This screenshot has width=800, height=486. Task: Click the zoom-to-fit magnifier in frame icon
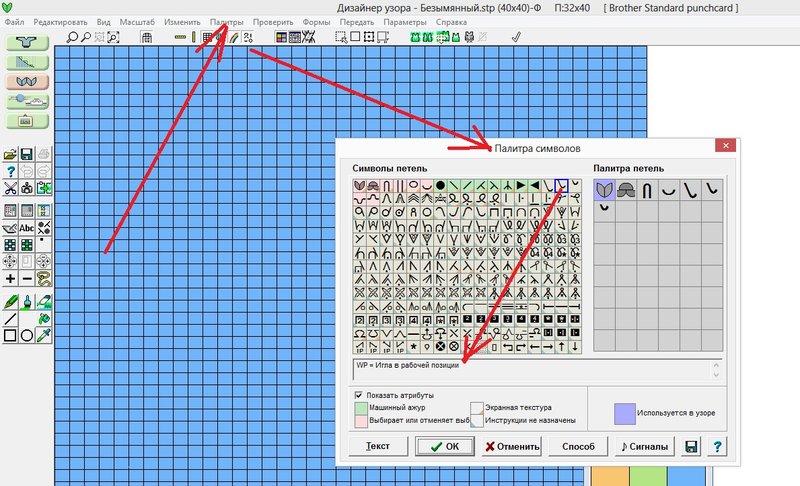pos(113,37)
